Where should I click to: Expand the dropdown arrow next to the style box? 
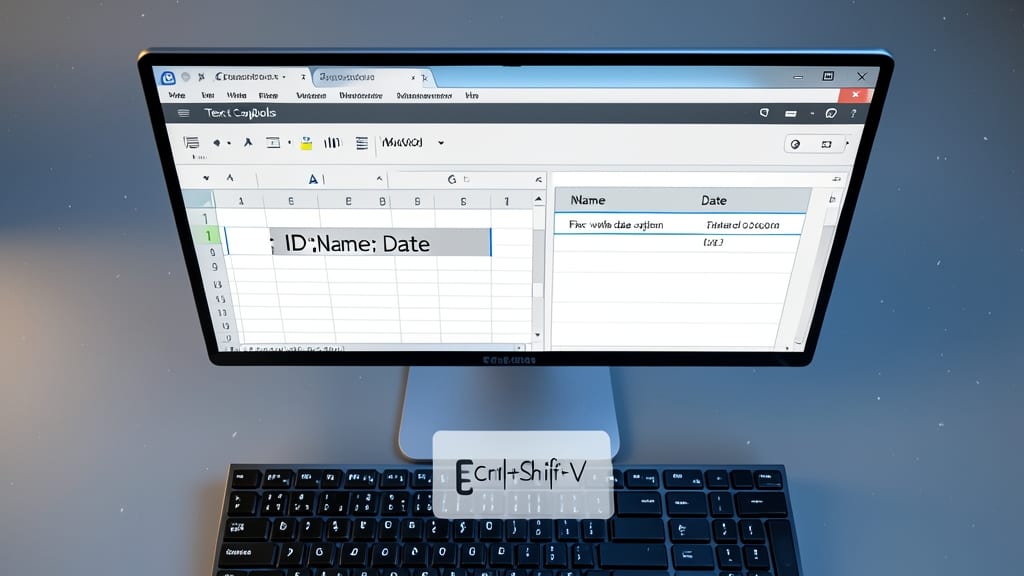441,143
